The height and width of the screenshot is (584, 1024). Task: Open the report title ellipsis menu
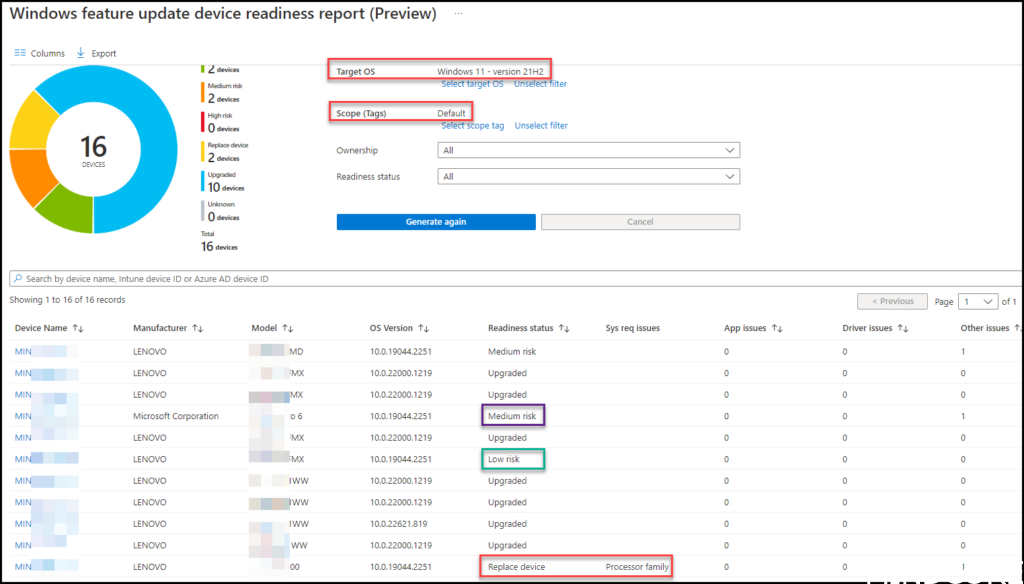tap(457, 14)
